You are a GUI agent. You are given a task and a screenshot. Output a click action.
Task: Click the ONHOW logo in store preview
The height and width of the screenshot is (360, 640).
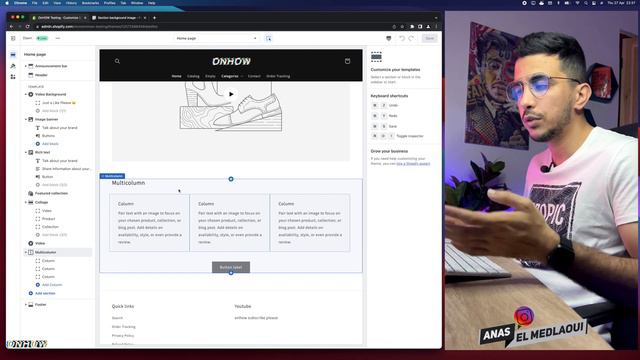coord(231,61)
